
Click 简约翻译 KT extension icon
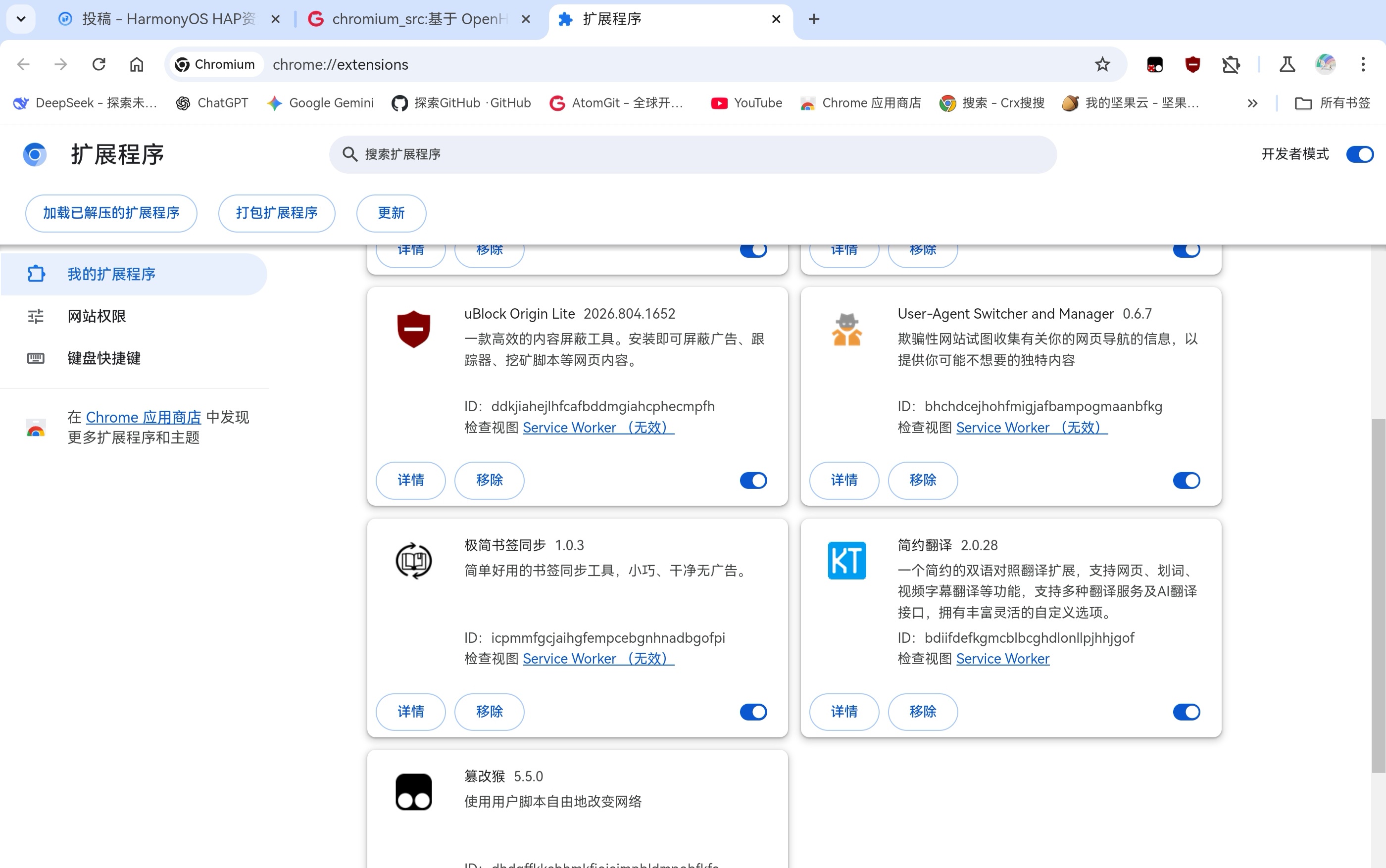point(847,561)
